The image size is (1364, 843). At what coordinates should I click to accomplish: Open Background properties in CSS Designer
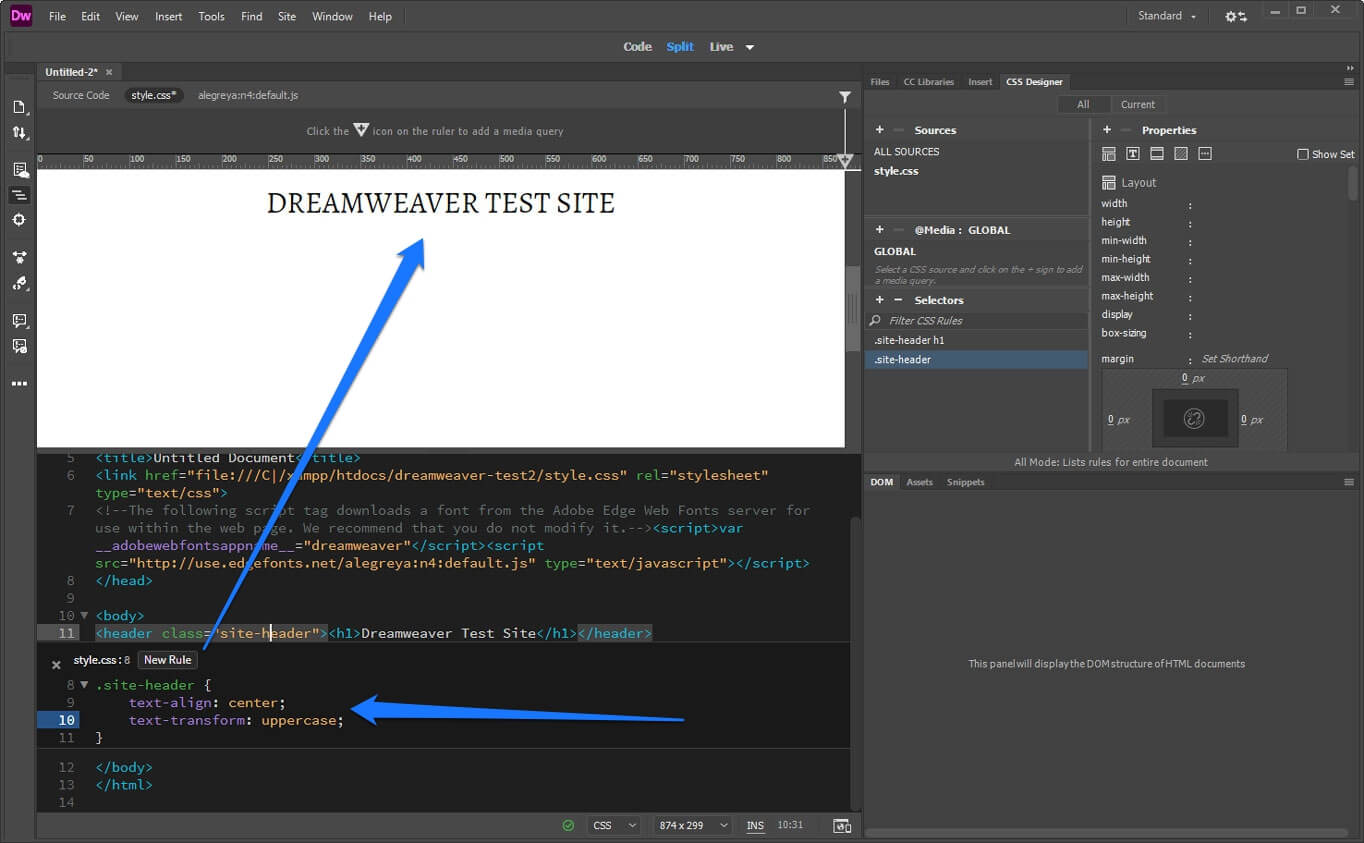pos(1182,153)
